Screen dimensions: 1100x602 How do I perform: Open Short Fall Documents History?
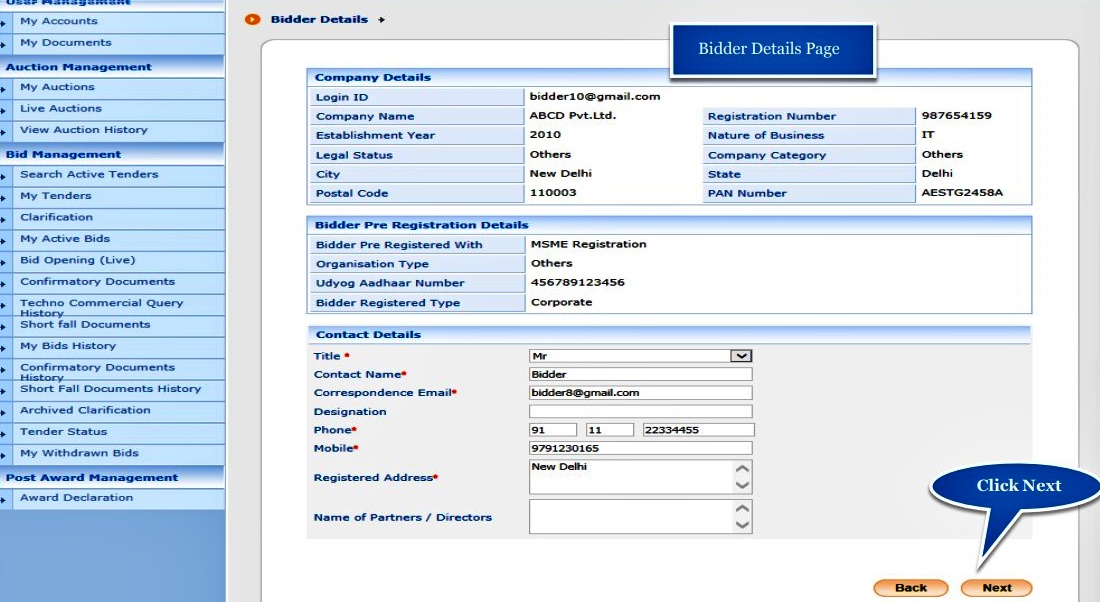(x=111, y=389)
